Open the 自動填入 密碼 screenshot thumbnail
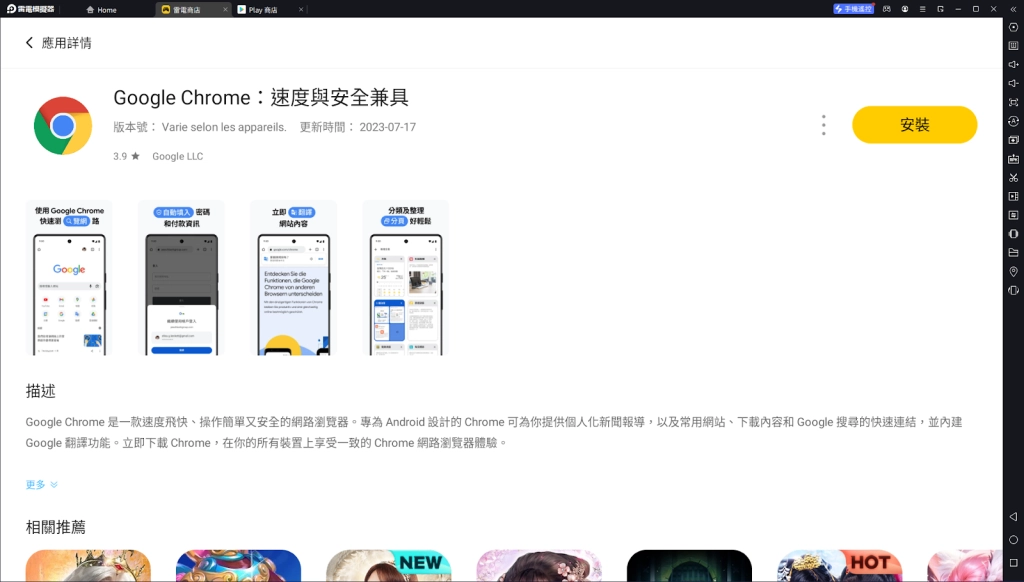This screenshot has width=1024, height=582. (x=182, y=278)
